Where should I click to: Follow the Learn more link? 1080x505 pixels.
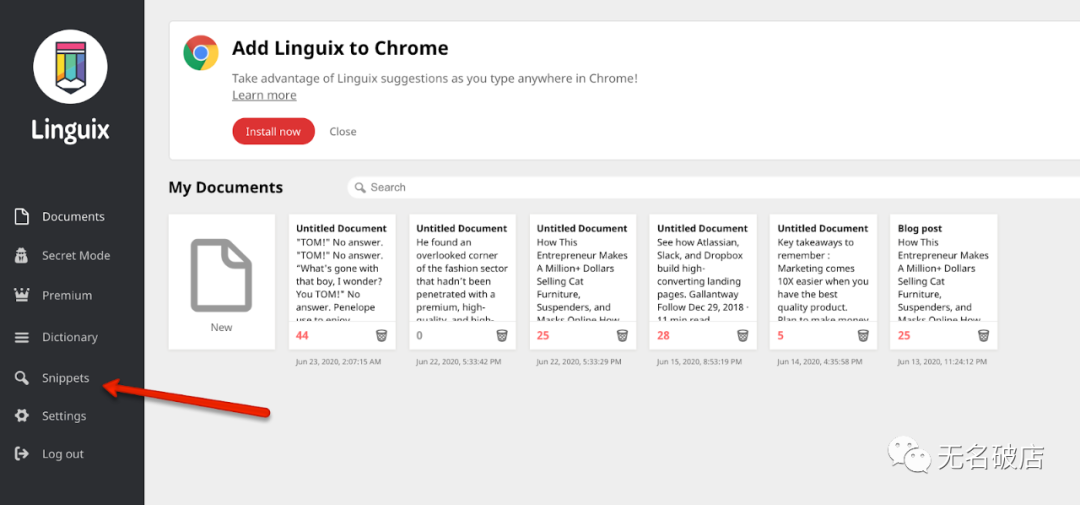[264, 95]
